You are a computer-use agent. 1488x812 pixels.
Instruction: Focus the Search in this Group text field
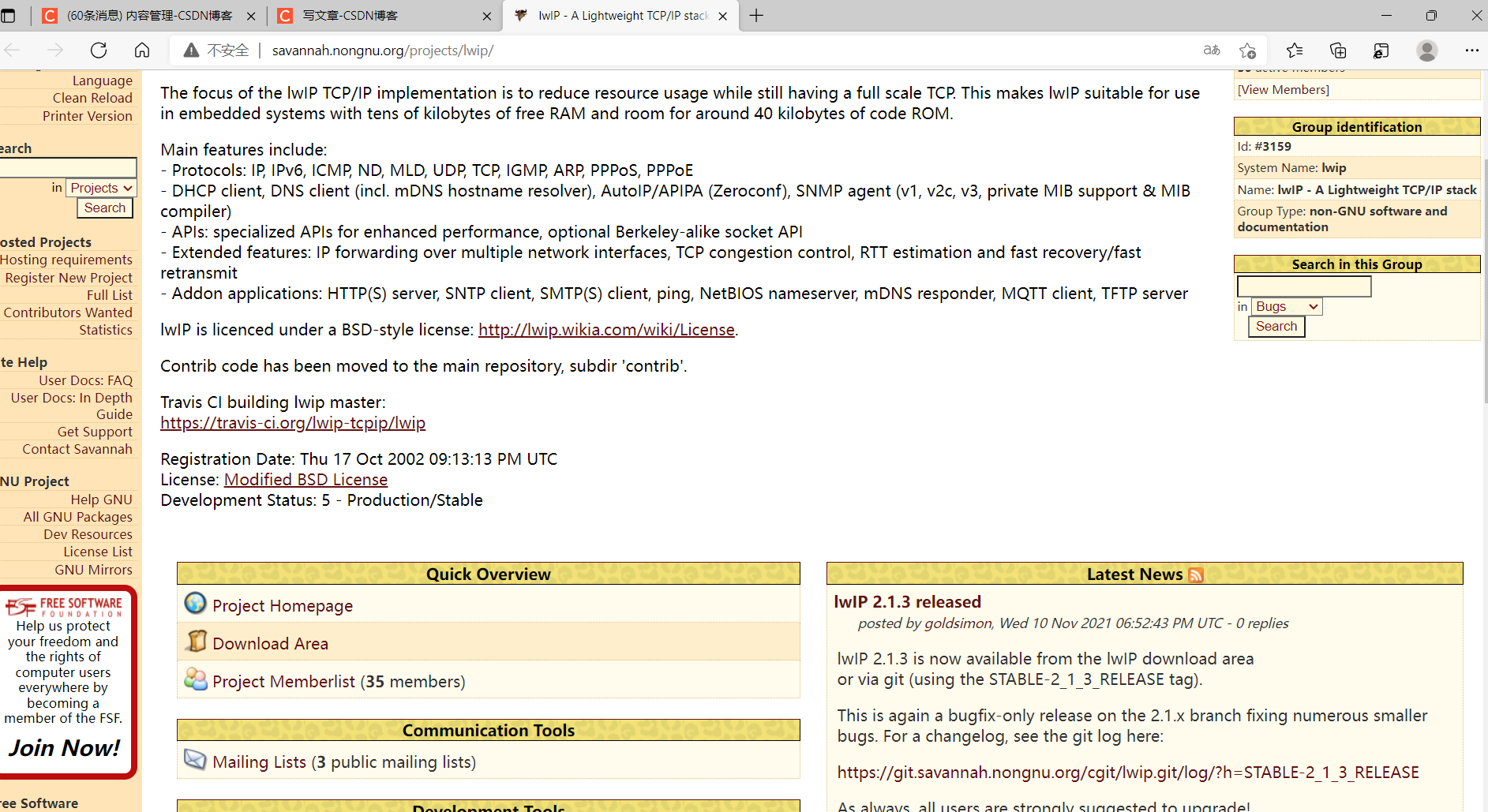(1304, 286)
